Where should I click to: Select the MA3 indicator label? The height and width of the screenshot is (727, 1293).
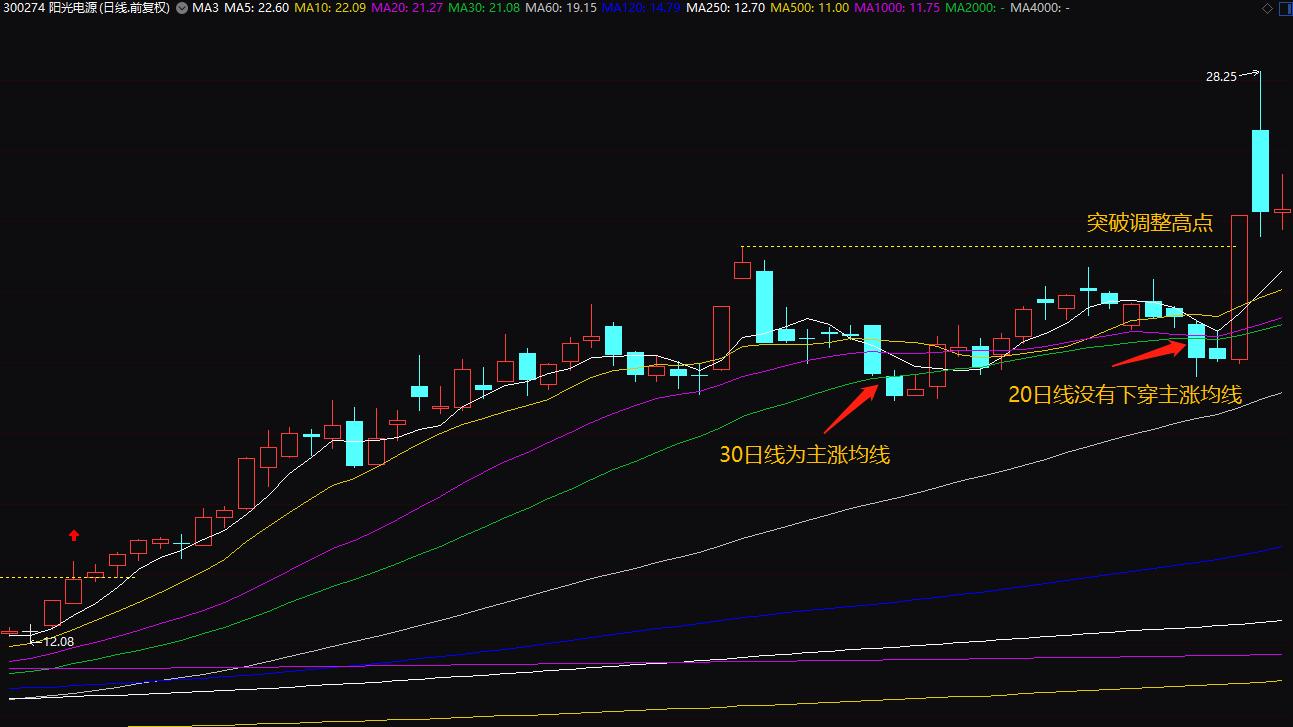pos(205,8)
